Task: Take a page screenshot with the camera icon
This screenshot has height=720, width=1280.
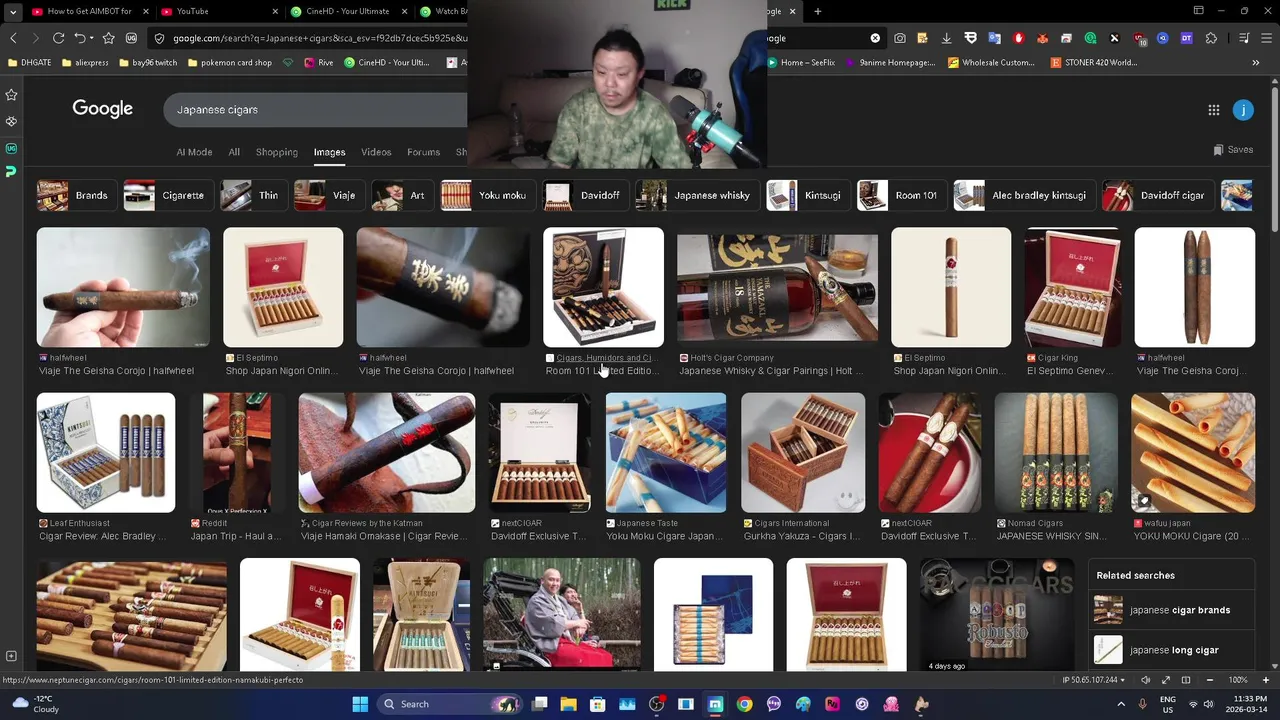Action: (x=900, y=38)
